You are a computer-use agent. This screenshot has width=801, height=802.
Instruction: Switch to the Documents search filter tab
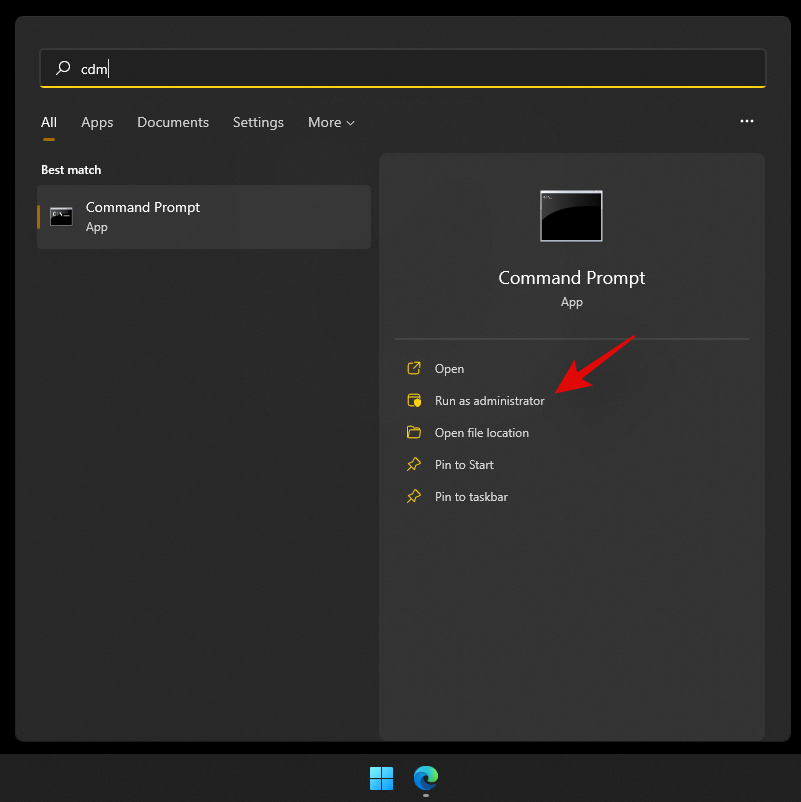172,122
